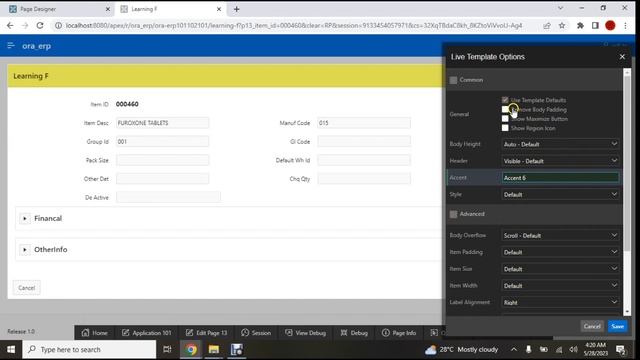Open File Explorer from the taskbar

click(x=213, y=349)
